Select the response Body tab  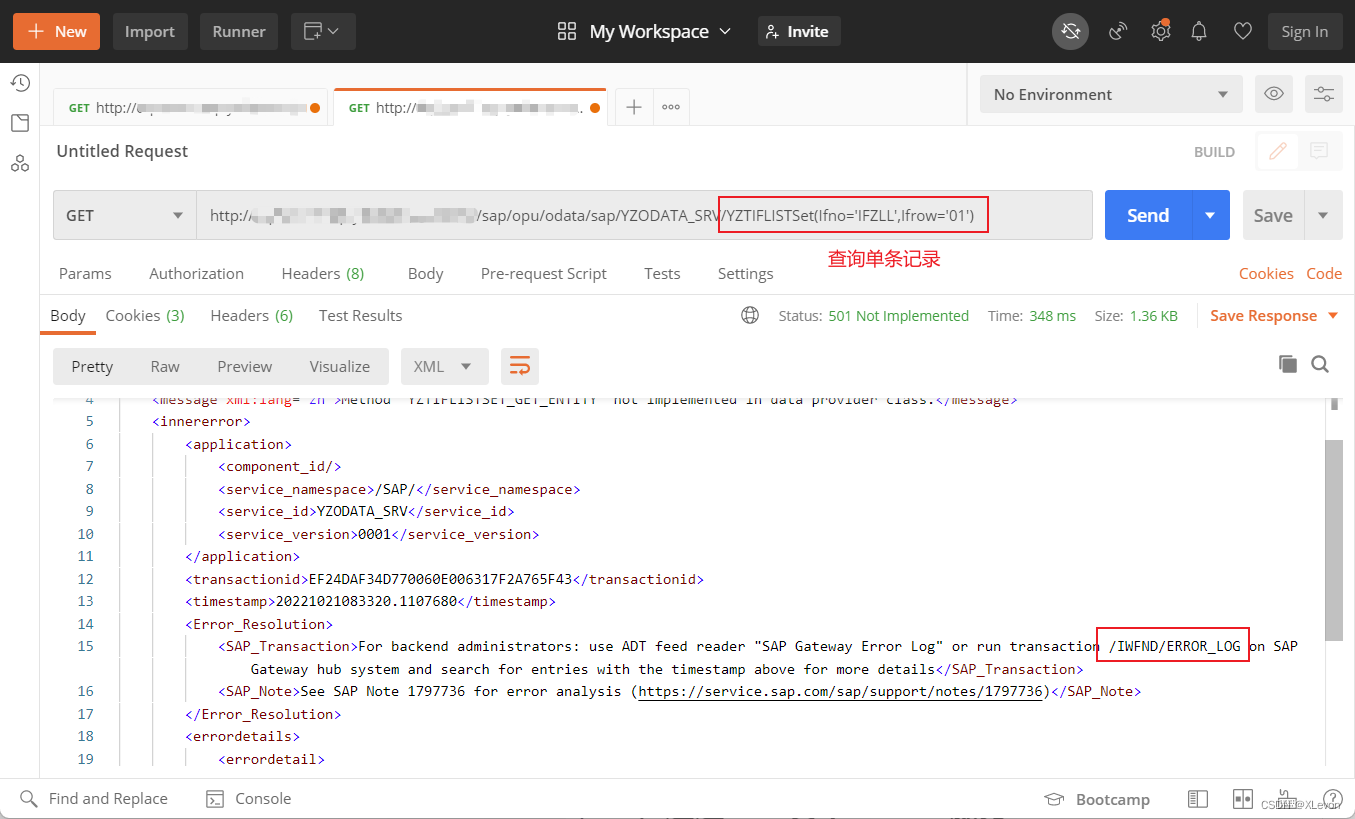[x=68, y=316]
